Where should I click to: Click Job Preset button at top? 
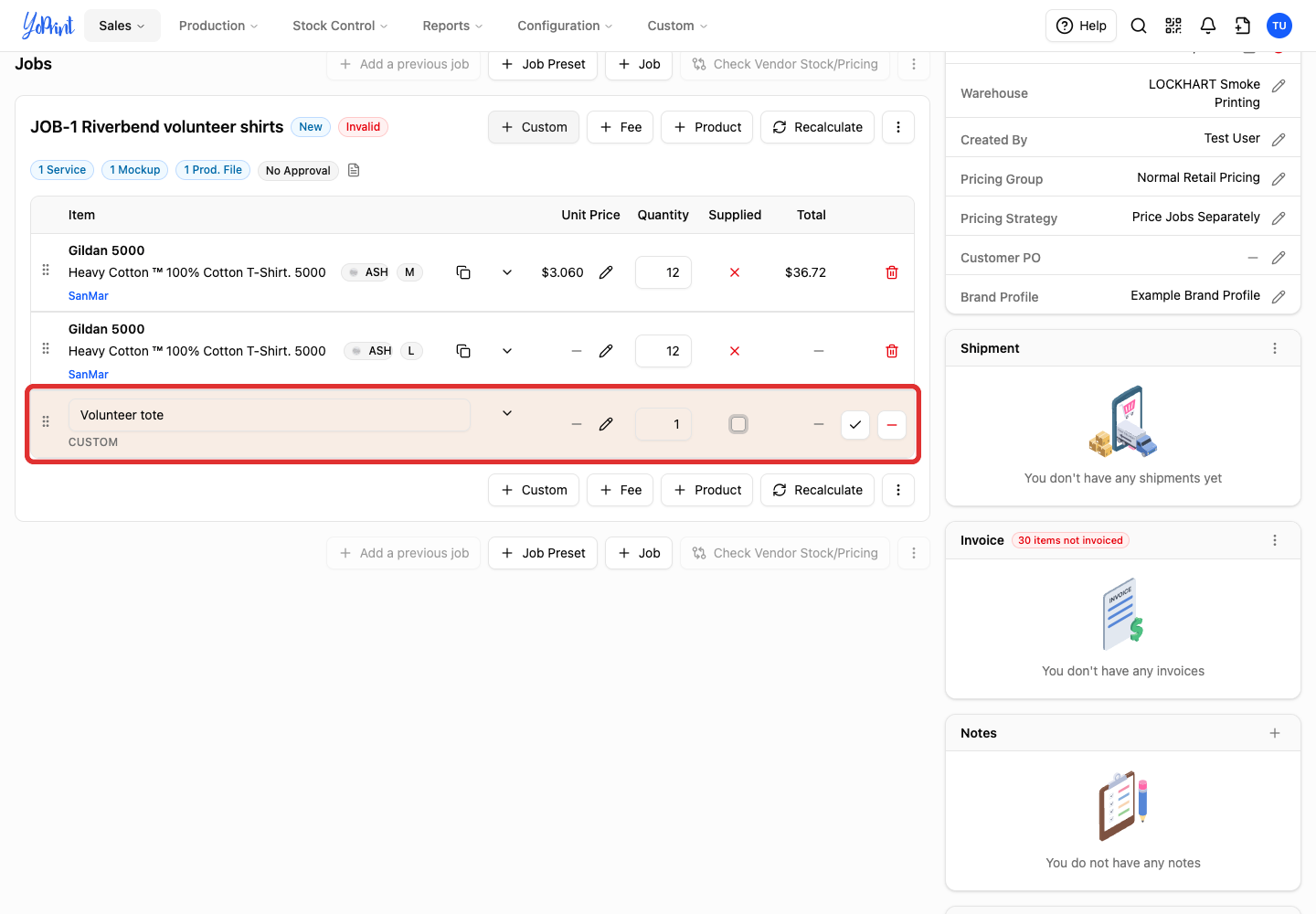click(x=543, y=64)
